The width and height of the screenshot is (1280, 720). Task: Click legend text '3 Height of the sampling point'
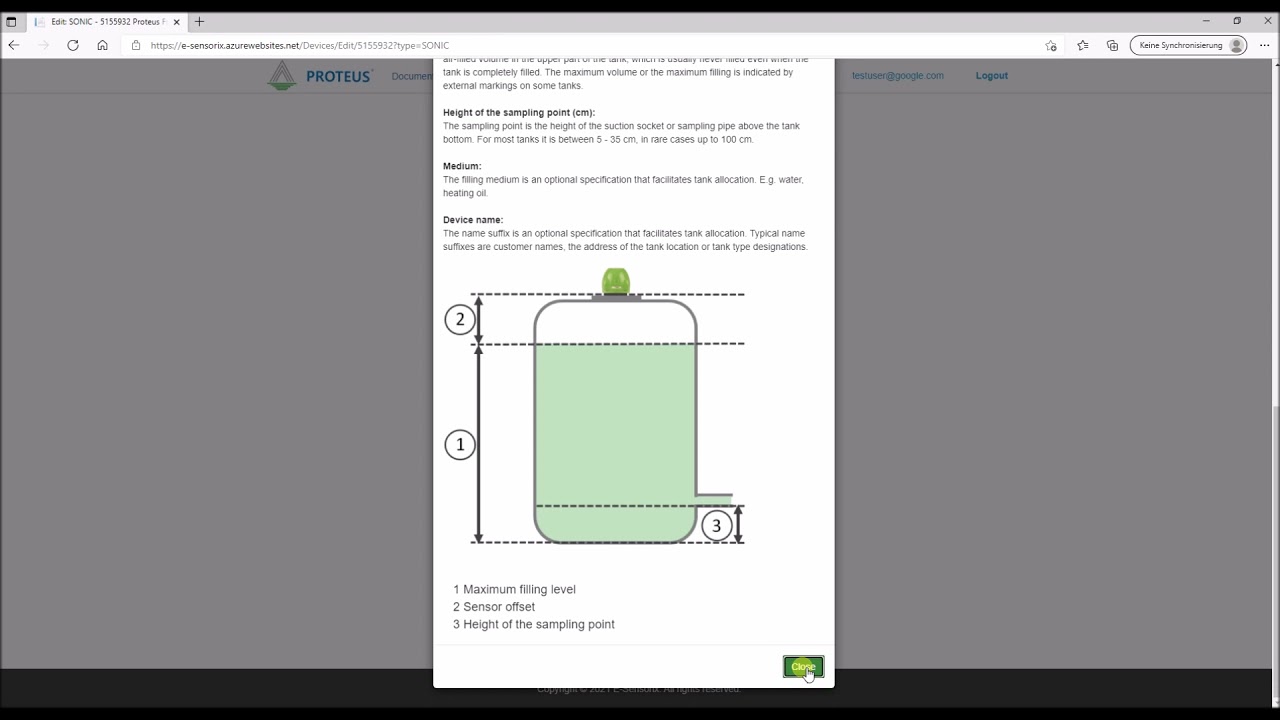click(534, 624)
